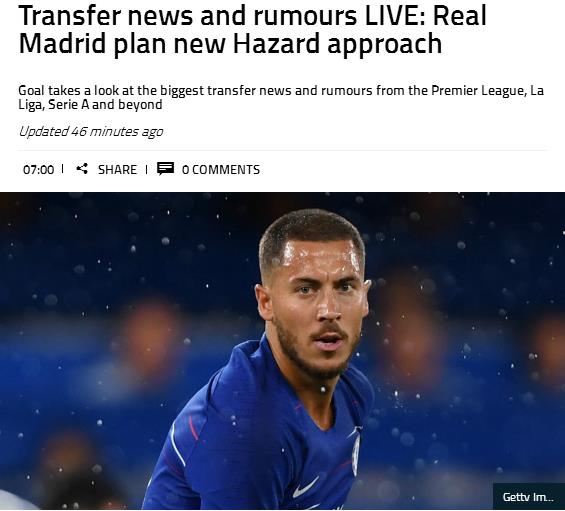Open the 0 COMMENTS link
The height and width of the screenshot is (511, 565).
point(221,169)
